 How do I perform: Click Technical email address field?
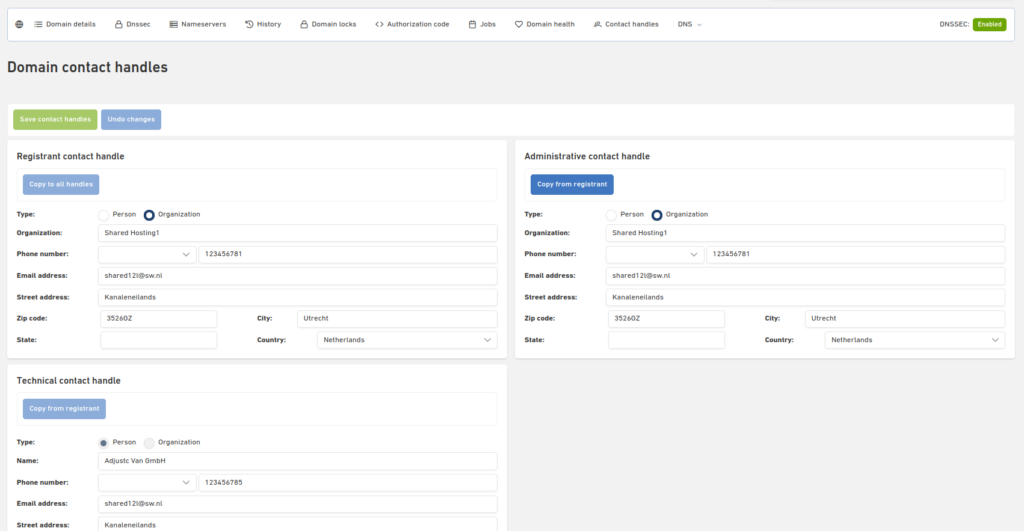[298, 504]
